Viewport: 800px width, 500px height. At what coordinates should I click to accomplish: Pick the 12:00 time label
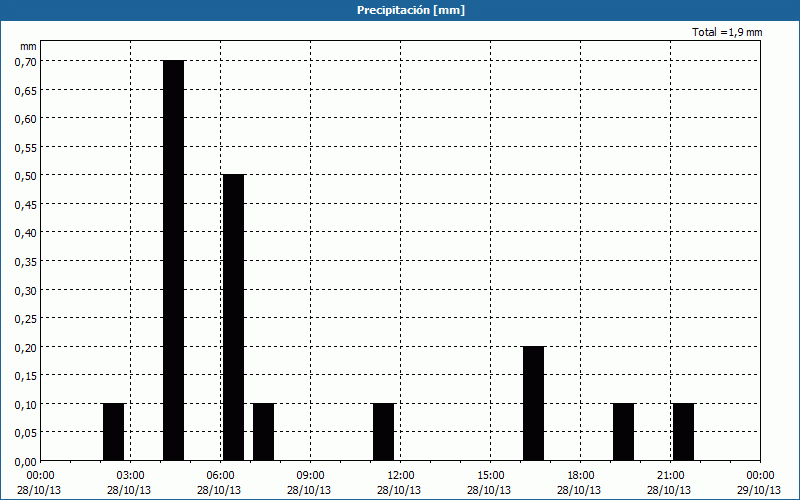(401, 476)
